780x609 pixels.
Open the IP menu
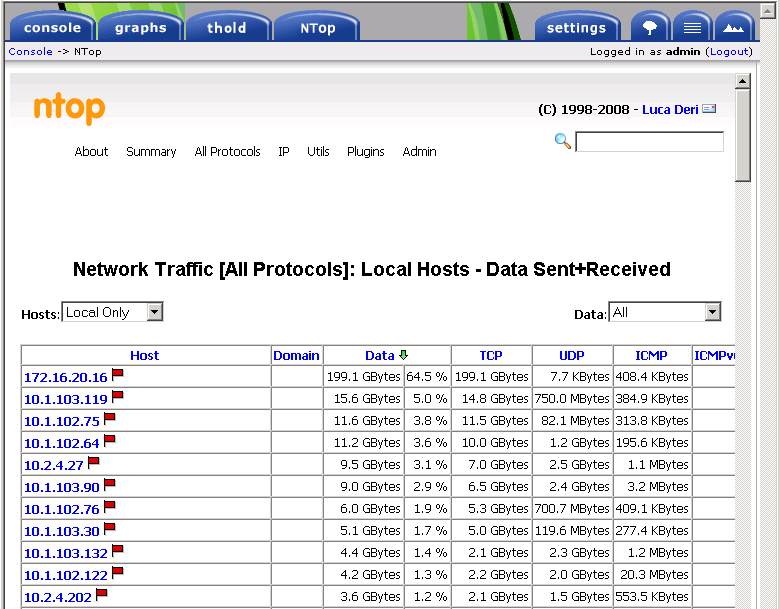click(284, 151)
